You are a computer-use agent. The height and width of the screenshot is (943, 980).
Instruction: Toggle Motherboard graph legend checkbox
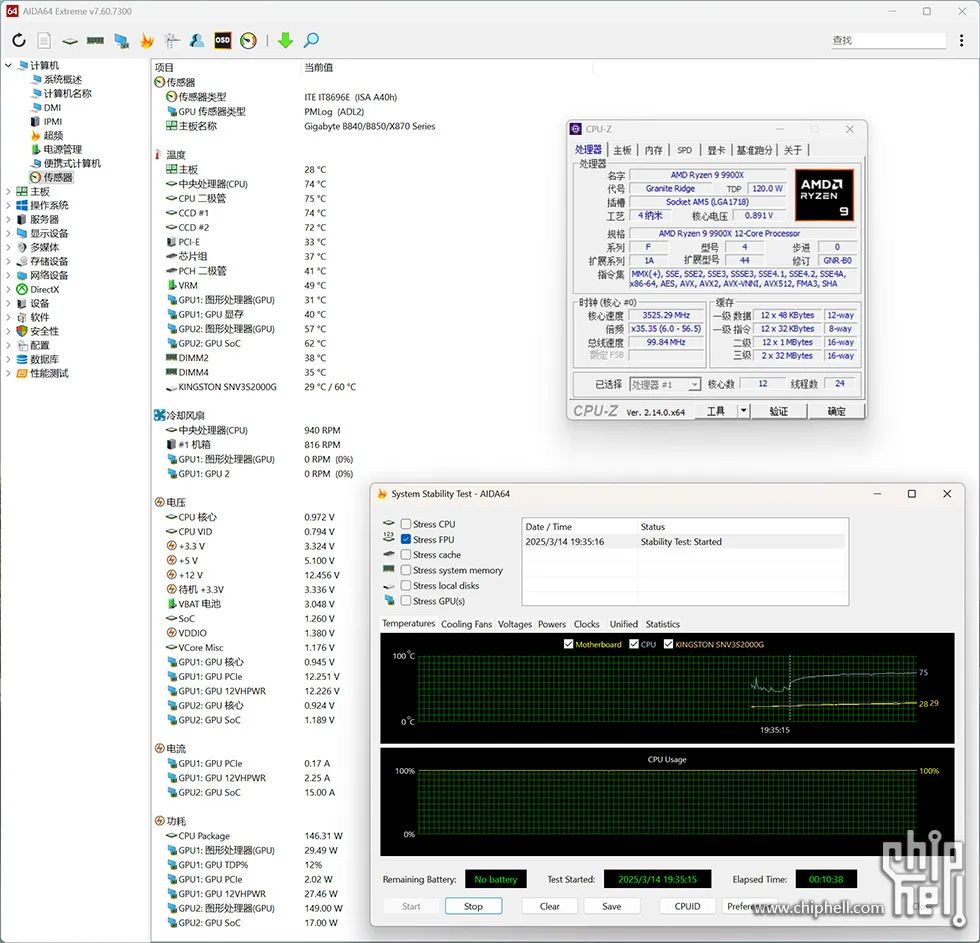(568, 644)
